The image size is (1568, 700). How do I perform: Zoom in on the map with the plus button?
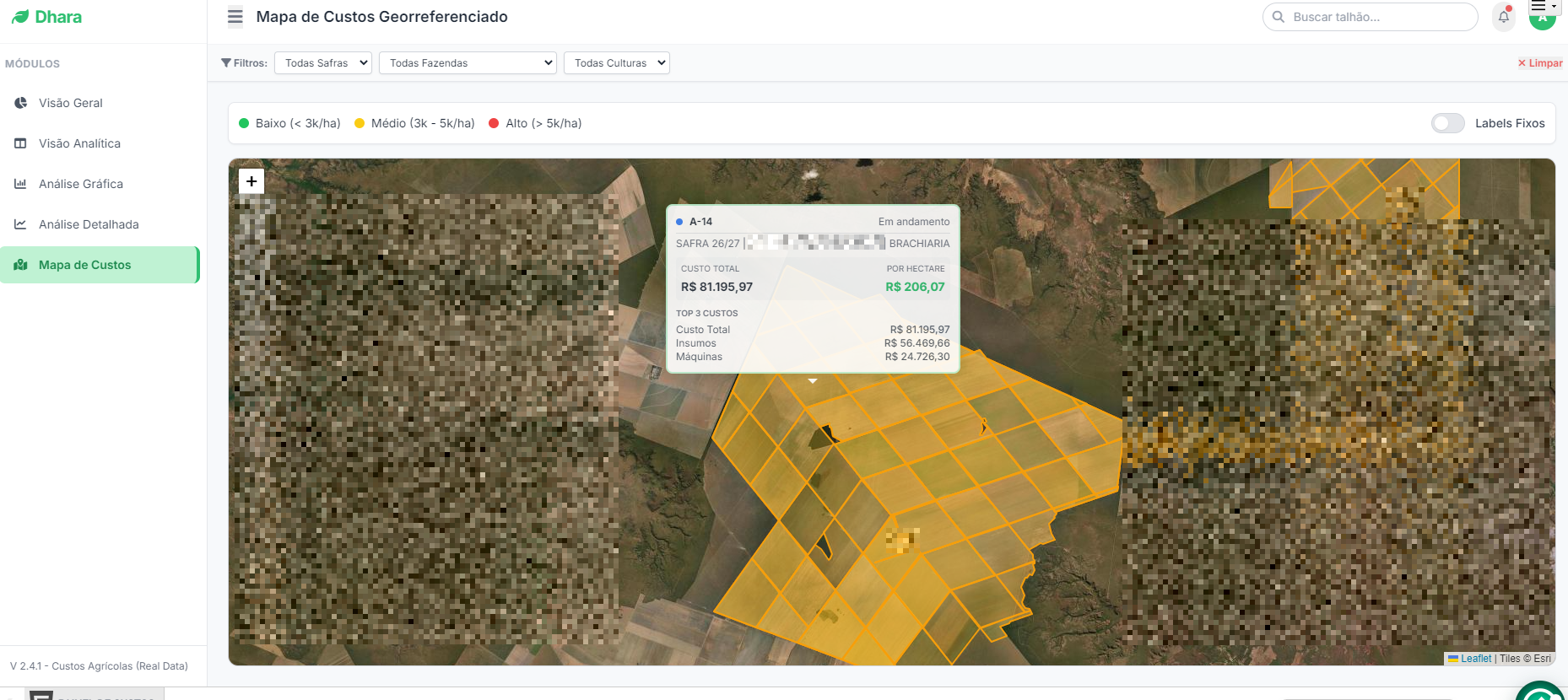click(251, 181)
